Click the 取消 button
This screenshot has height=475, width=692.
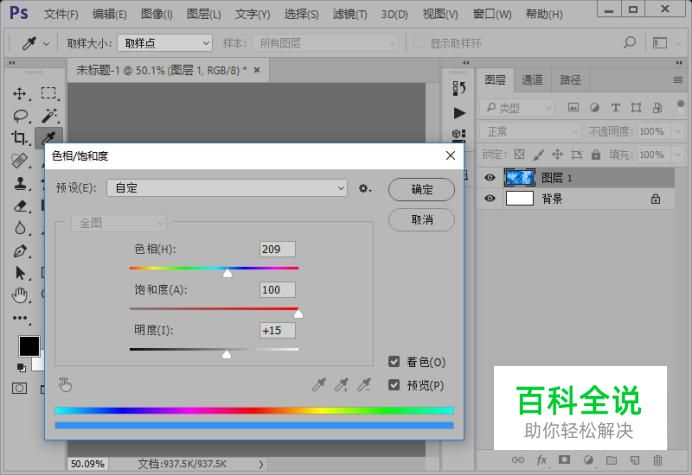pos(421,219)
